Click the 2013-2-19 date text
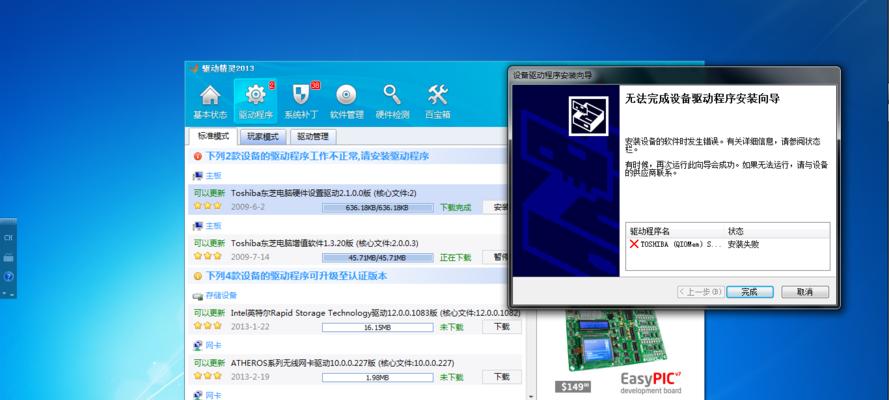 pyautogui.click(x=248, y=377)
